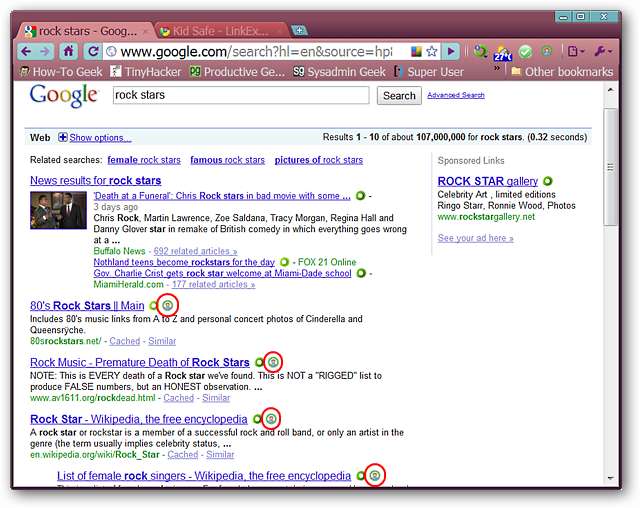This screenshot has width=640, height=508.
Task: Open a new tab with the plus button
Action: (x=300, y=30)
